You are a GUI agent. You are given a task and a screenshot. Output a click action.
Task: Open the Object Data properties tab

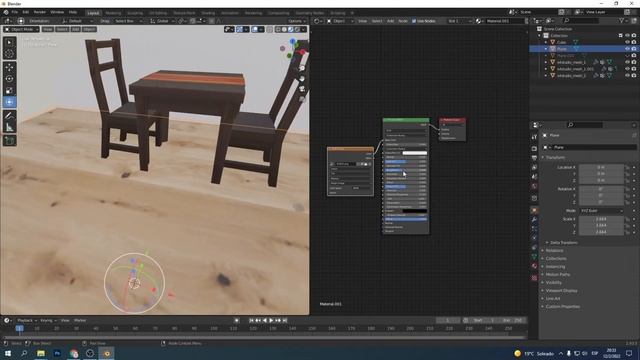(x=534, y=256)
